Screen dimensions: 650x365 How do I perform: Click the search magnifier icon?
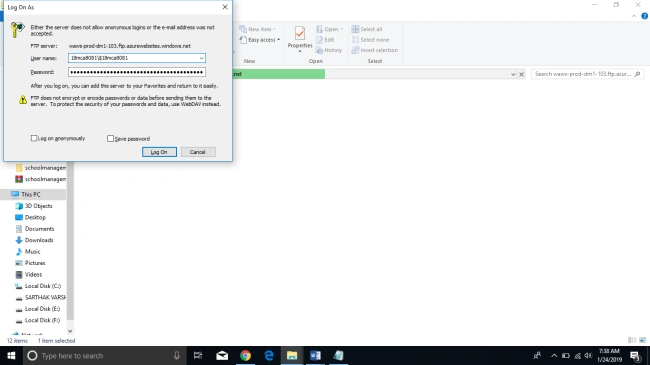coord(638,74)
